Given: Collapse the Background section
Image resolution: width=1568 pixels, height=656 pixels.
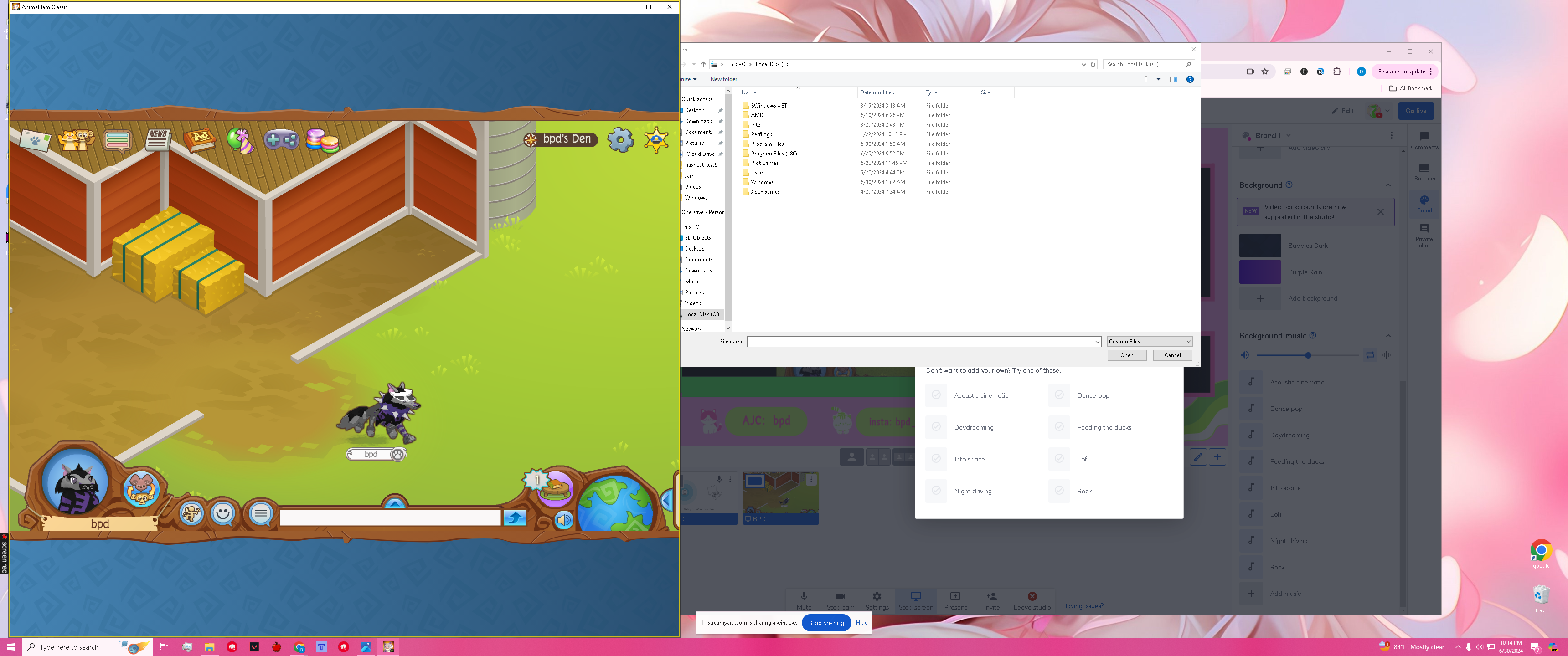Looking at the screenshot, I should point(1388,185).
